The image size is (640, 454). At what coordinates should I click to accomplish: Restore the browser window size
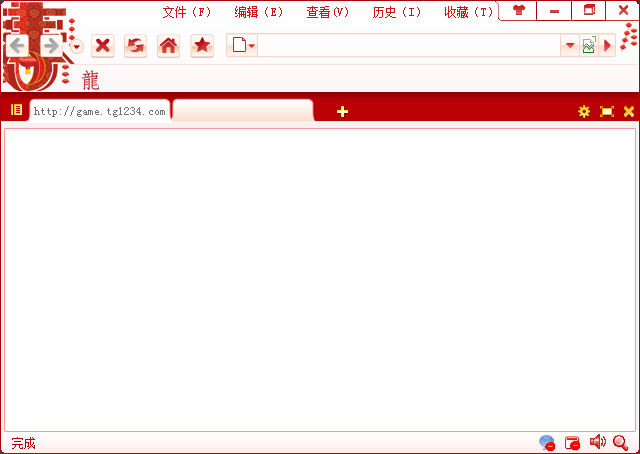click(589, 10)
